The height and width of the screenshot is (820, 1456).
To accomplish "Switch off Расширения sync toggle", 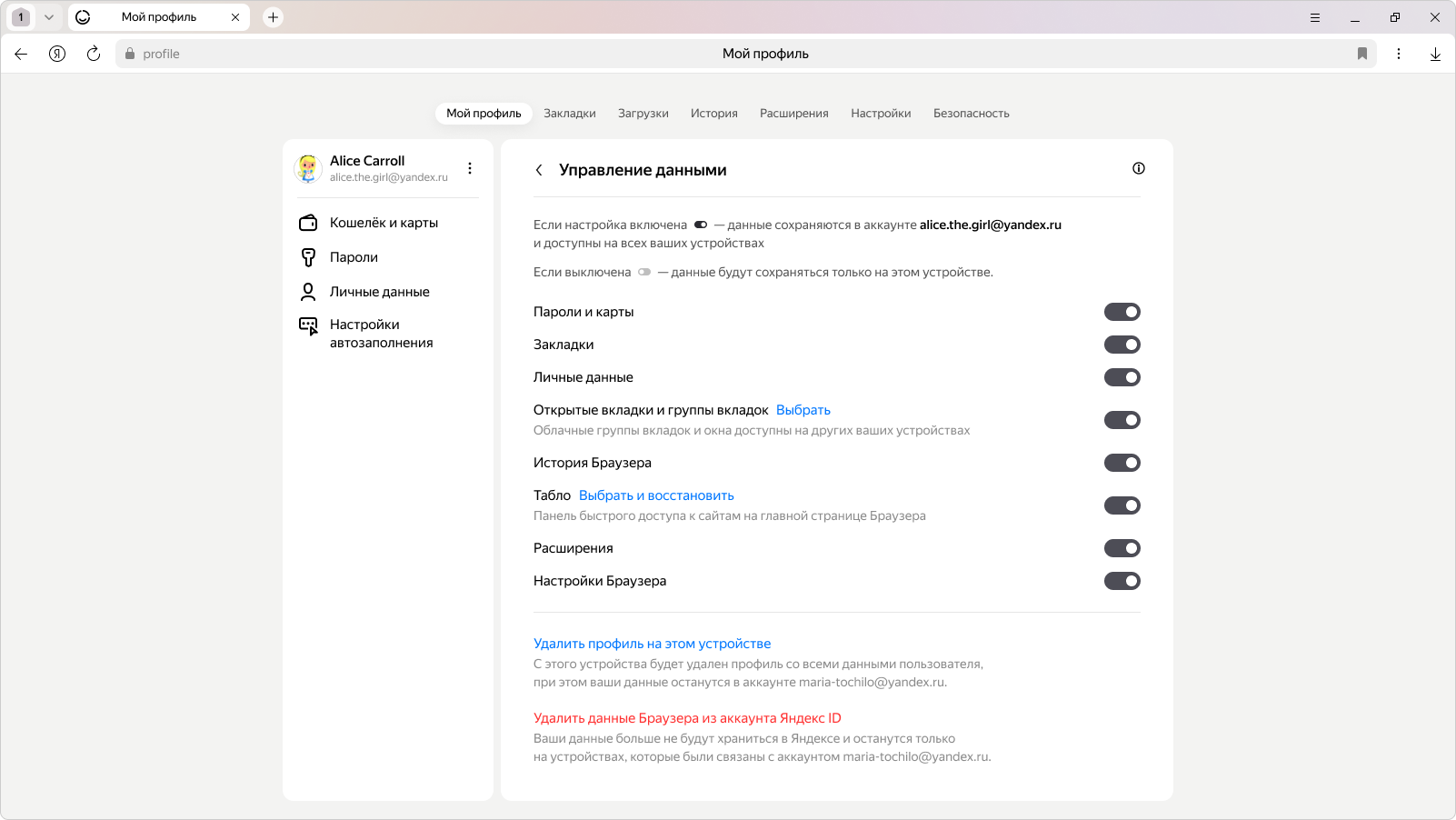I will (x=1122, y=548).
